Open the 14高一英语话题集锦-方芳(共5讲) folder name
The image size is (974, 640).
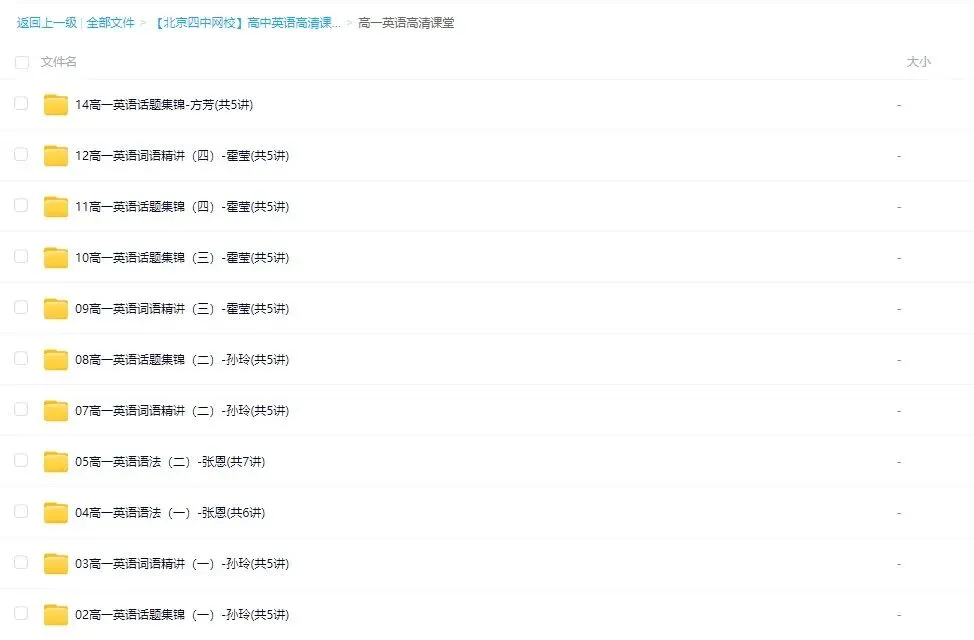(164, 103)
